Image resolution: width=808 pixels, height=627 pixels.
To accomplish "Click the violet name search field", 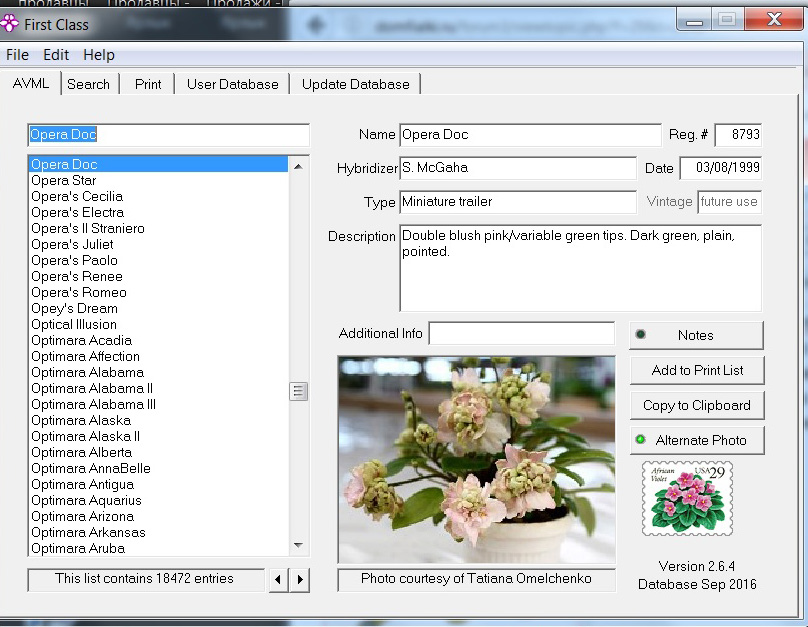I will (x=169, y=135).
